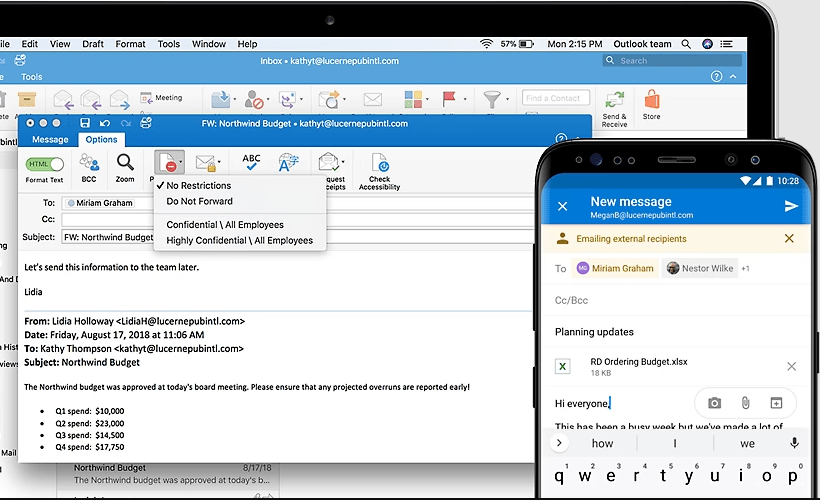Screen dimensions: 820x500
Task: Expand the Follow Up flag dropdown arrow
Action: click(x=465, y=99)
